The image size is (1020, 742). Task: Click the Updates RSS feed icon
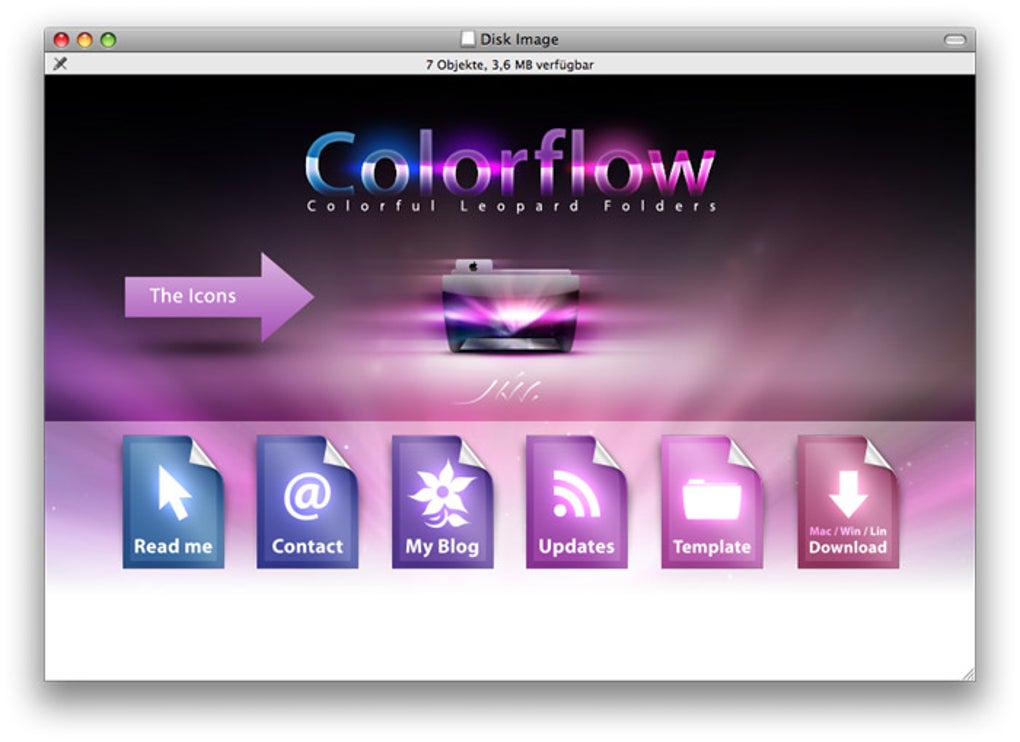click(576, 503)
